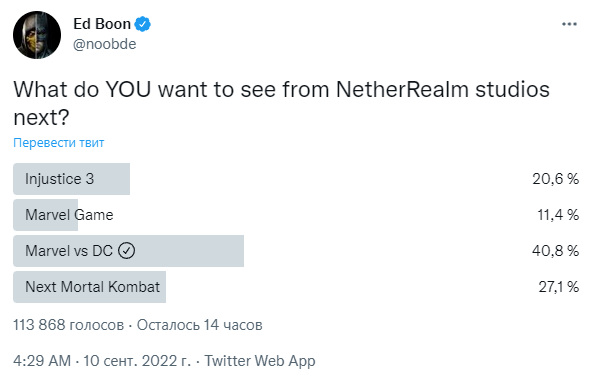Viewport: 591px width, 382px height.
Task: Open the Ed Boon display name
Action: 102,24
